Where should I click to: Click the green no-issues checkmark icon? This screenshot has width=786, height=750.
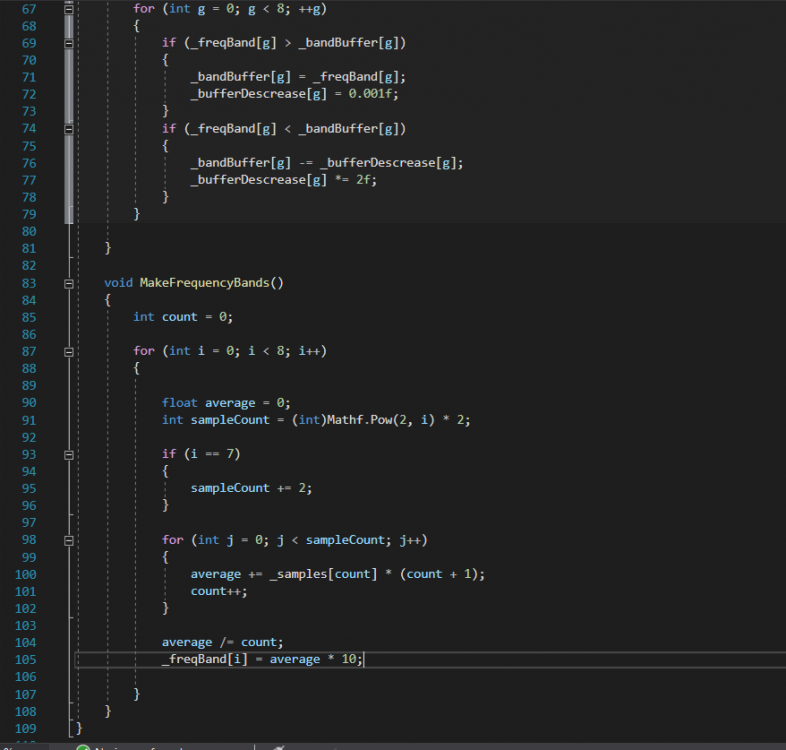(83, 746)
